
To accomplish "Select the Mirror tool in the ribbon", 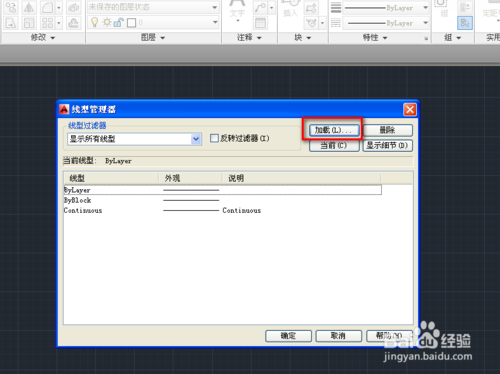I will pyautogui.click(x=29, y=7).
